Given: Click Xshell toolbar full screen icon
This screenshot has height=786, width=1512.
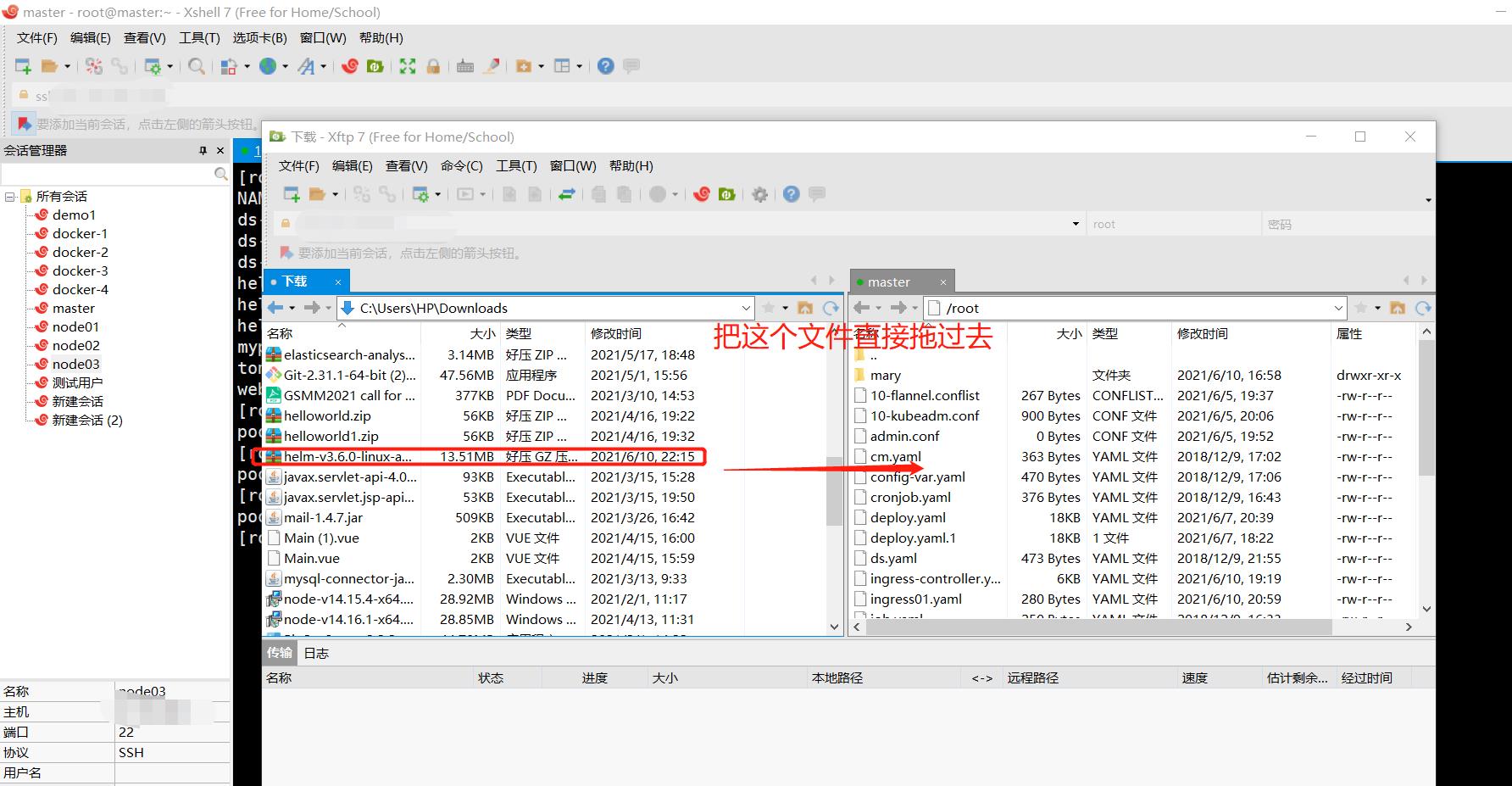Looking at the screenshot, I should pos(408,66).
